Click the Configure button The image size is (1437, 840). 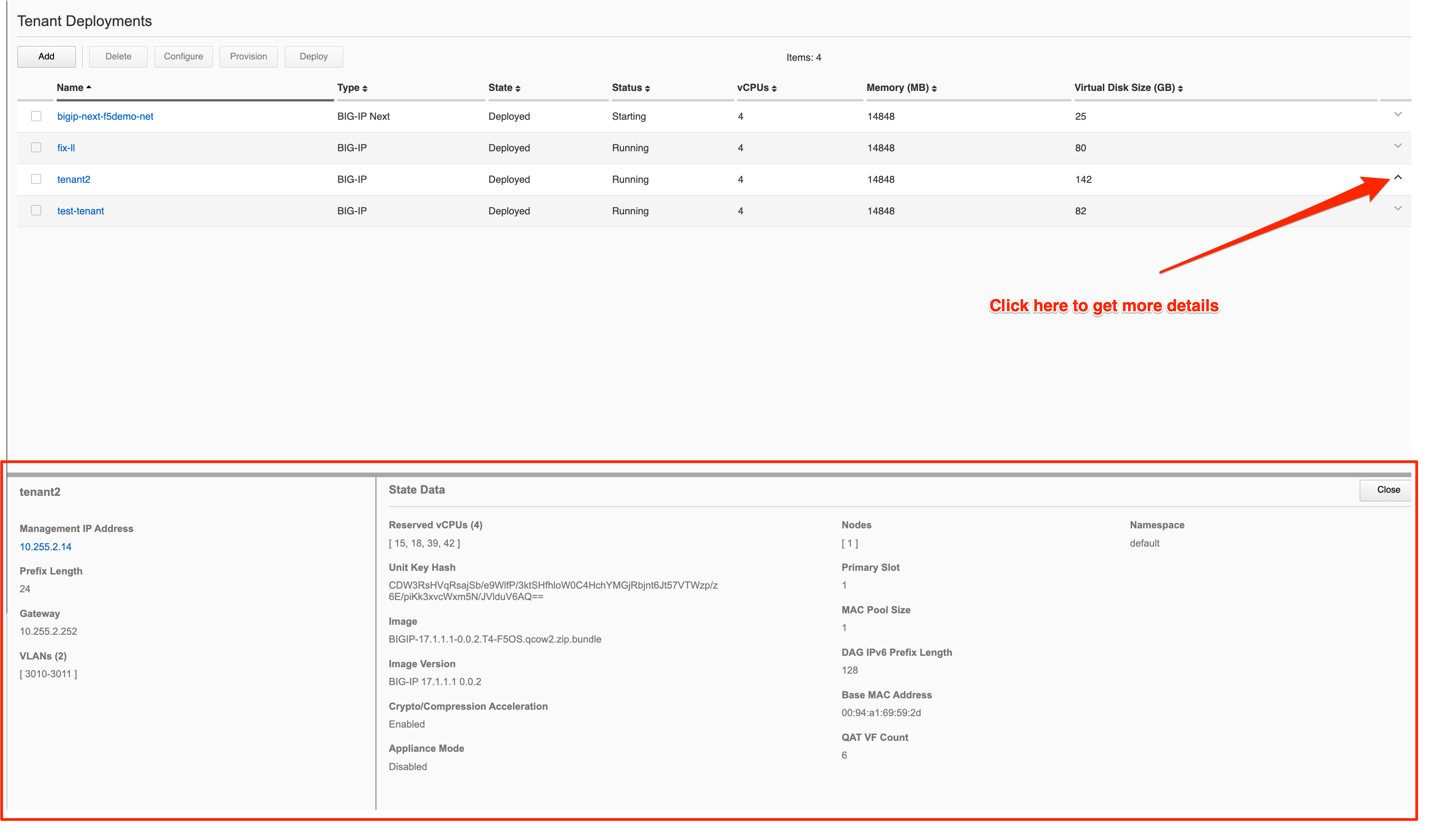[x=184, y=57]
